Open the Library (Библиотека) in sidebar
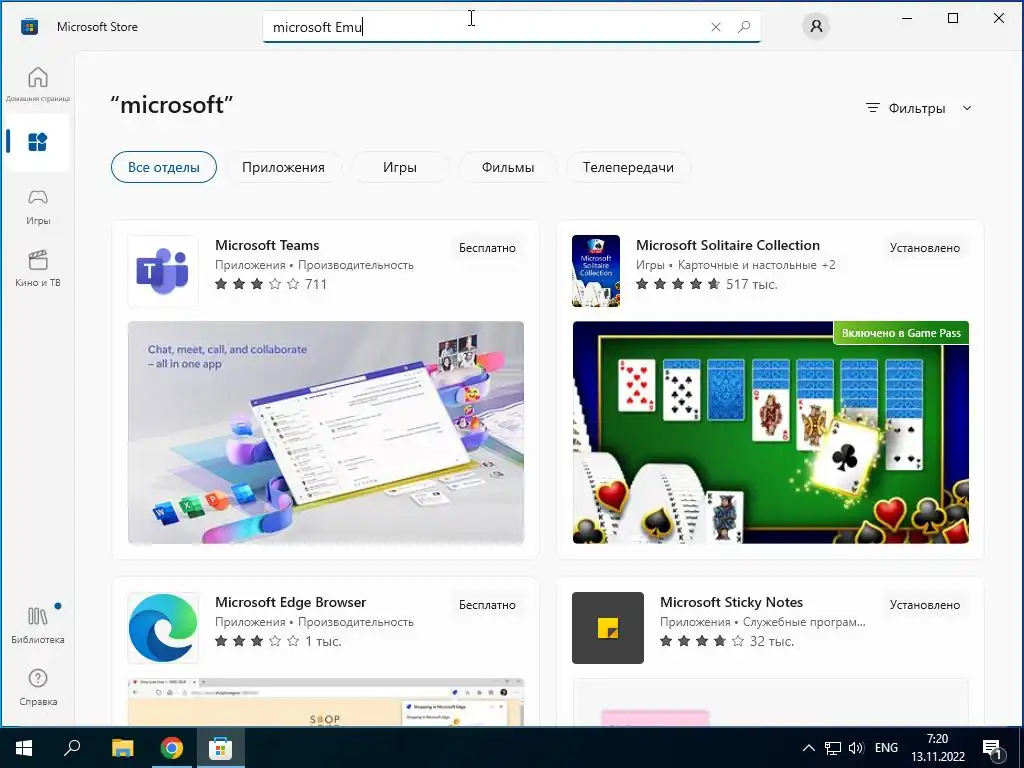The image size is (1024, 768). click(38, 625)
